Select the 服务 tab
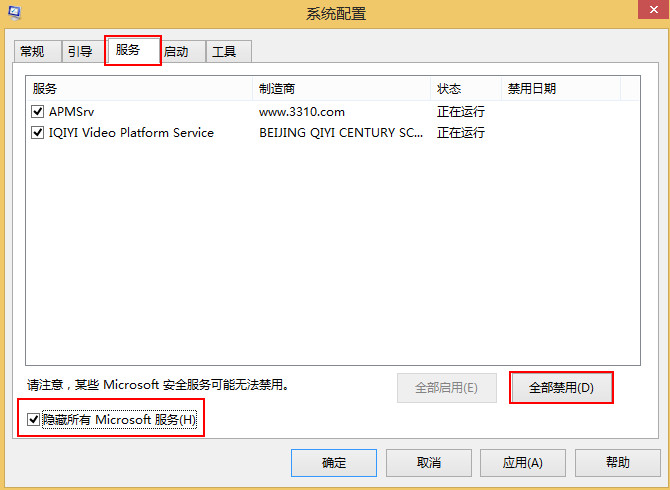The height and width of the screenshot is (490, 670). (x=128, y=50)
